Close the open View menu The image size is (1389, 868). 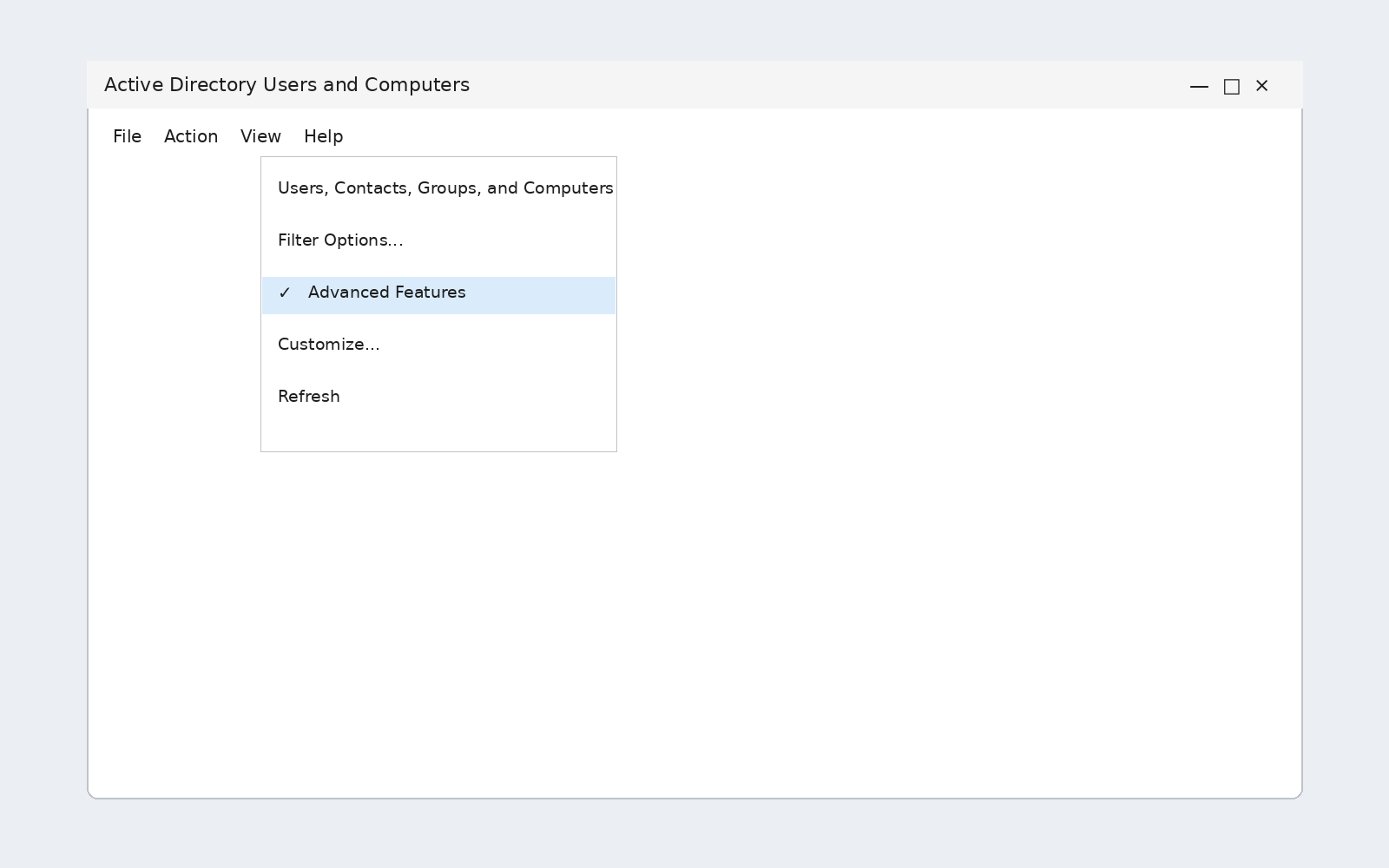tap(260, 136)
